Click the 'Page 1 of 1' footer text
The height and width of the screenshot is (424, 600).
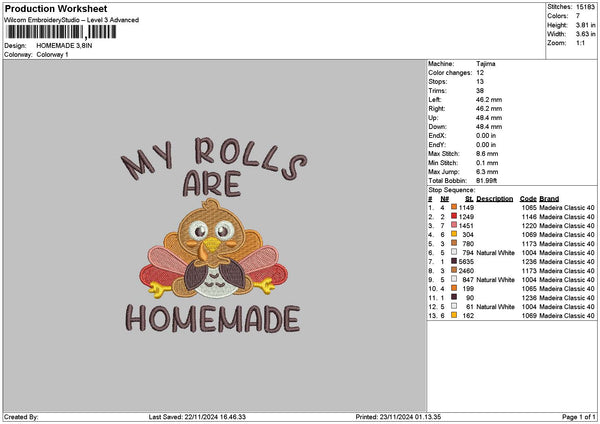click(x=579, y=417)
